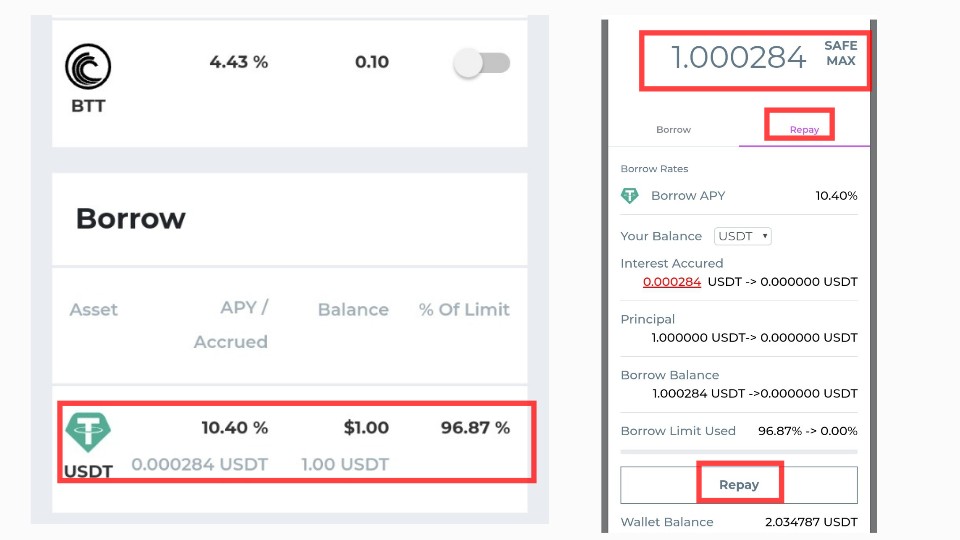This screenshot has width=960, height=540.
Task: Click the Repay button
Action: click(738, 485)
